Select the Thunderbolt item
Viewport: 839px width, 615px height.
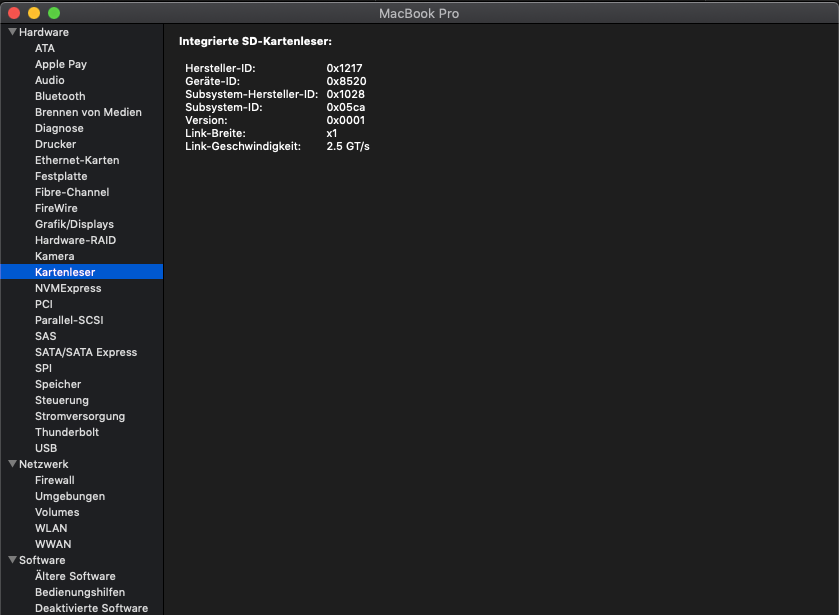point(67,432)
